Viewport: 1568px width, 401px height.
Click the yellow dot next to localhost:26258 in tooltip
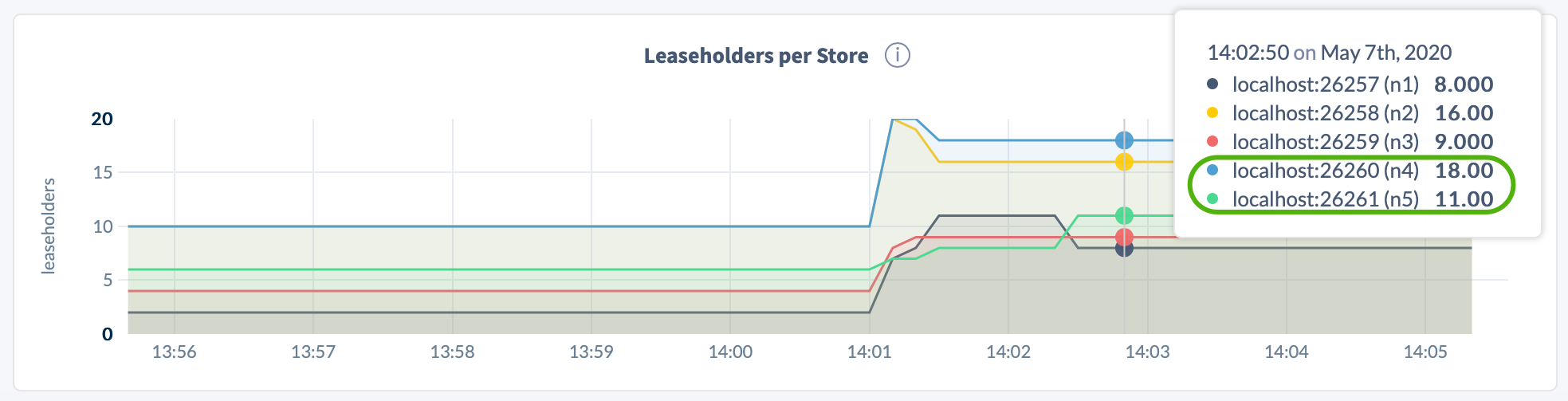tap(1212, 112)
